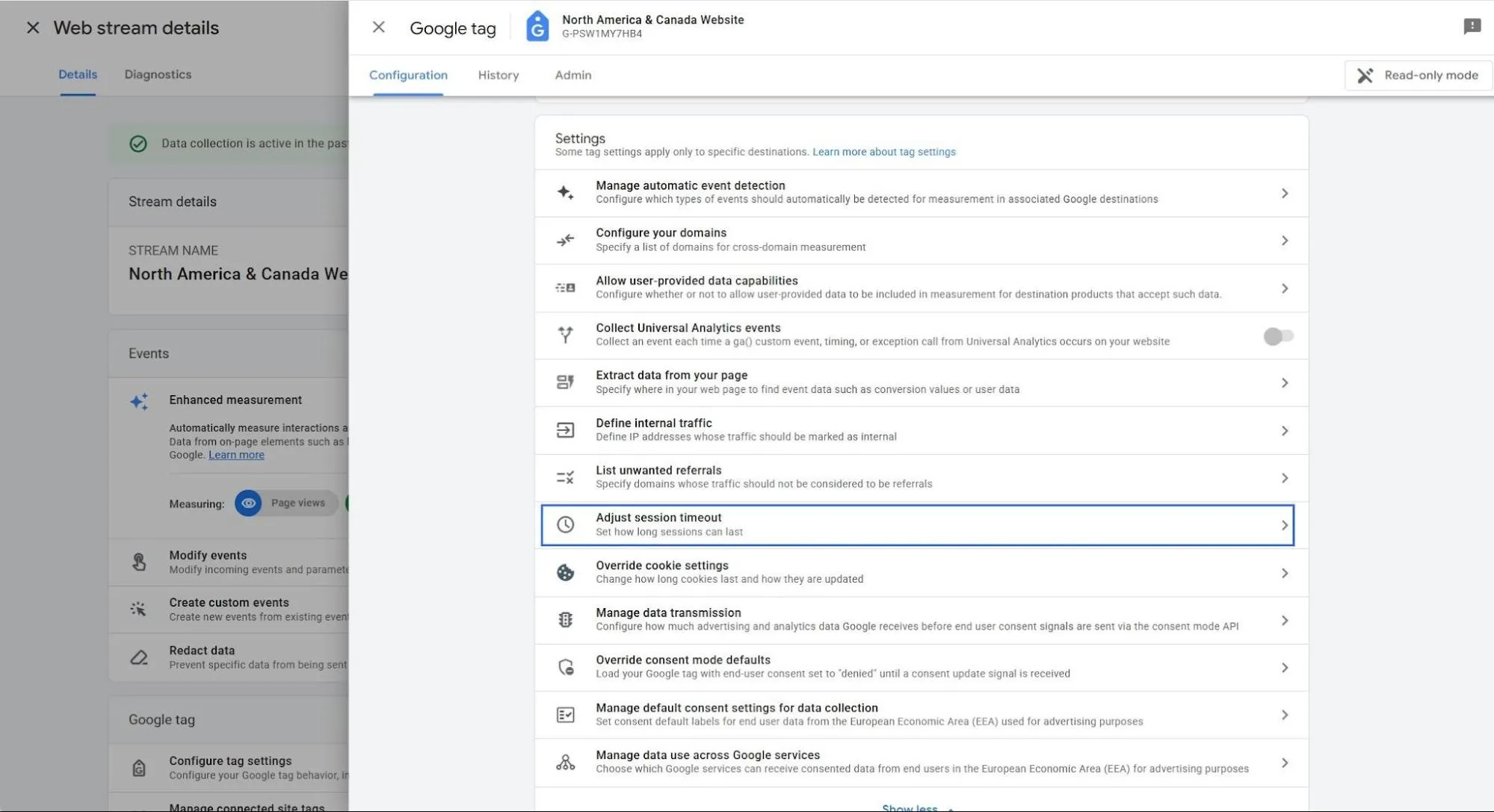Open Create custom events option
This screenshot has height=812, width=1494.
[x=229, y=609]
